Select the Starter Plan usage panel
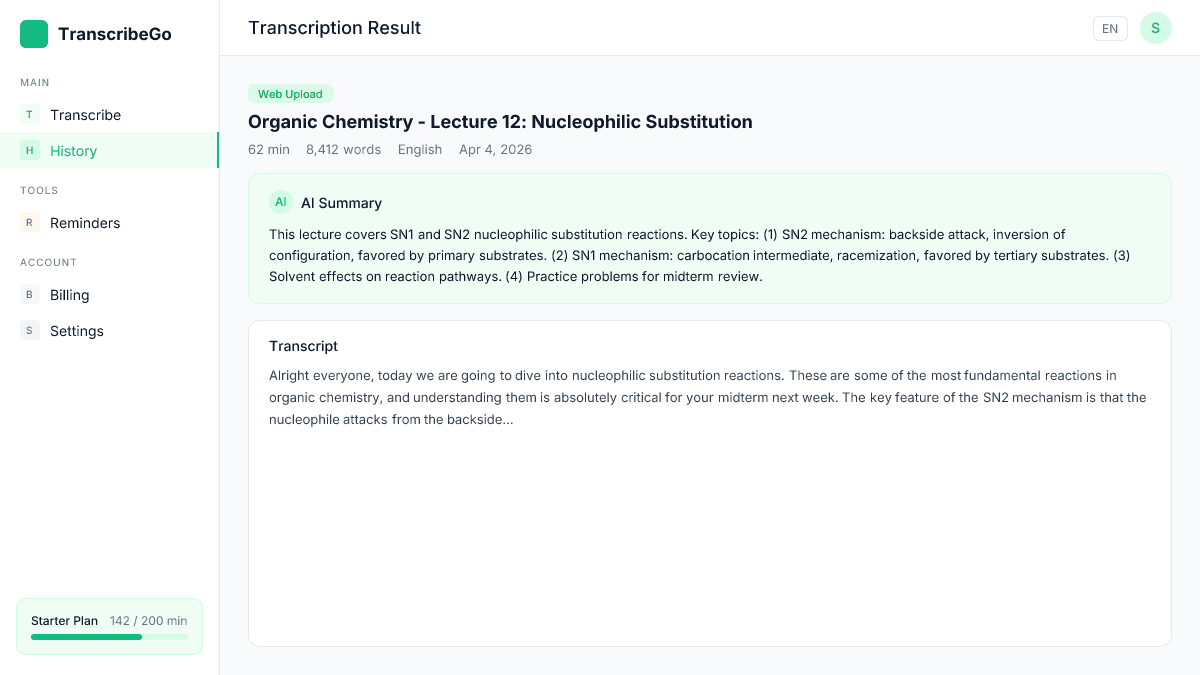1200x675 pixels. click(x=109, y=626)
